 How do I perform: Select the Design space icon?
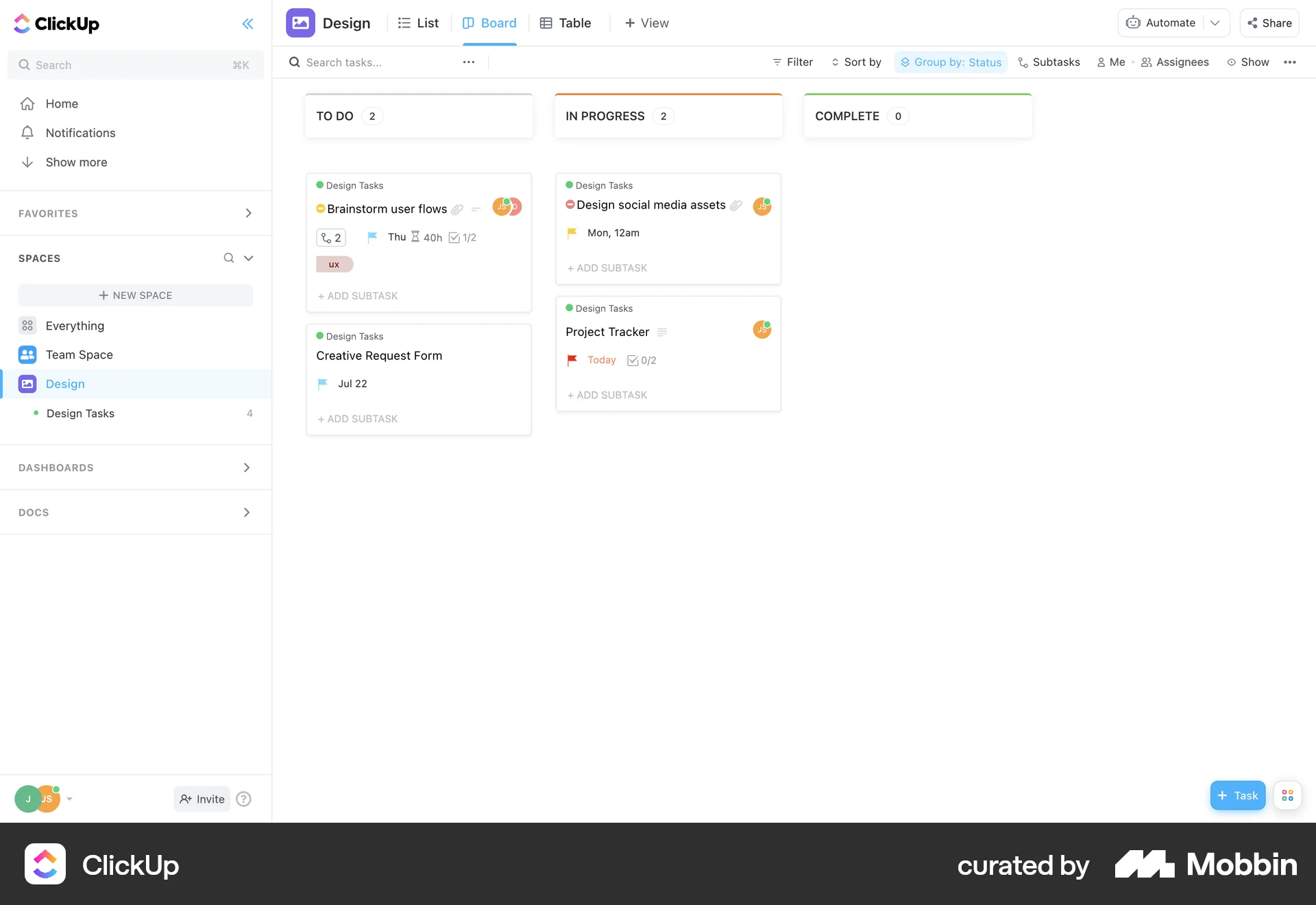(27, 384)
